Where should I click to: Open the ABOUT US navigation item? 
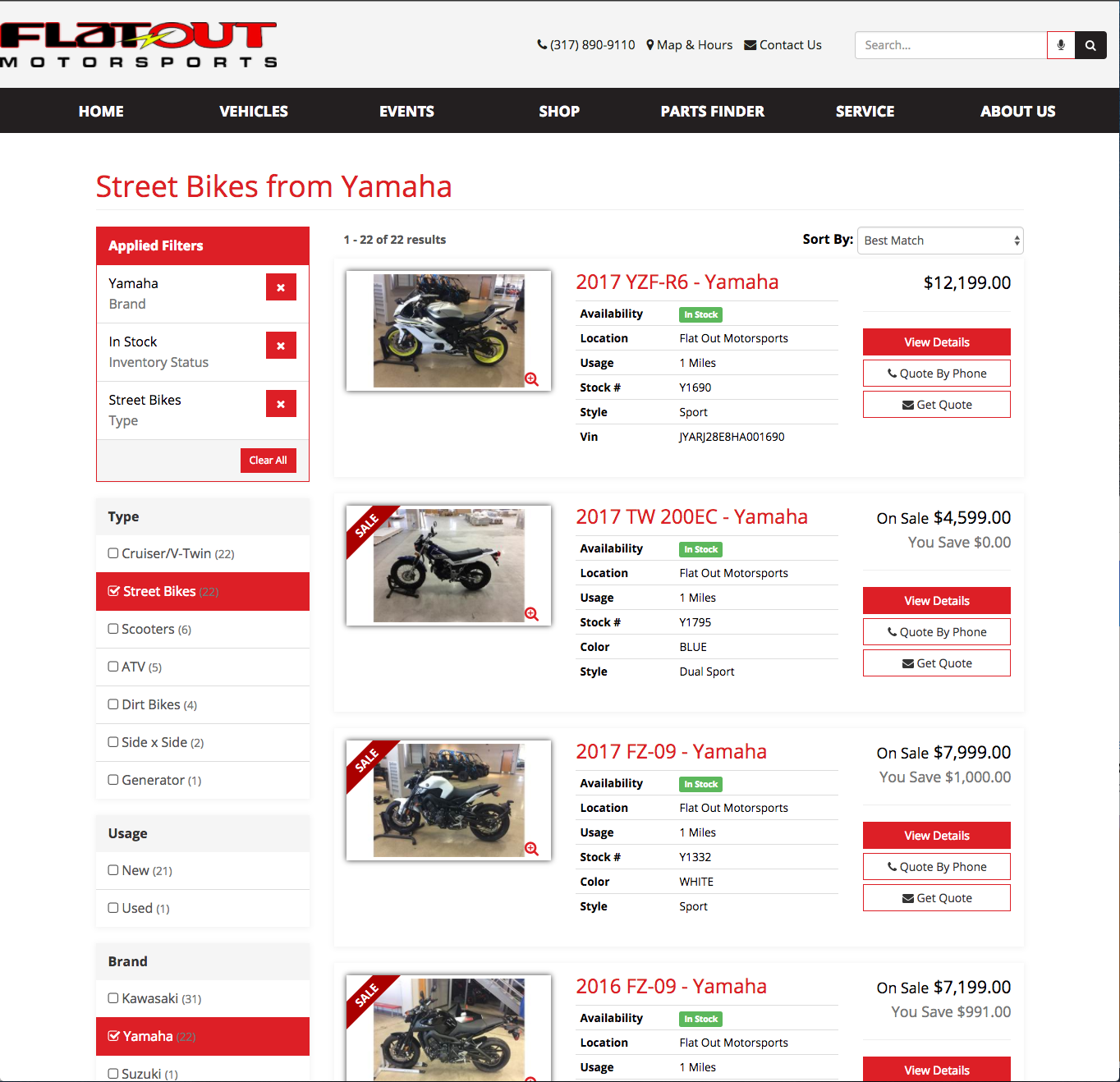point(1018,111)
